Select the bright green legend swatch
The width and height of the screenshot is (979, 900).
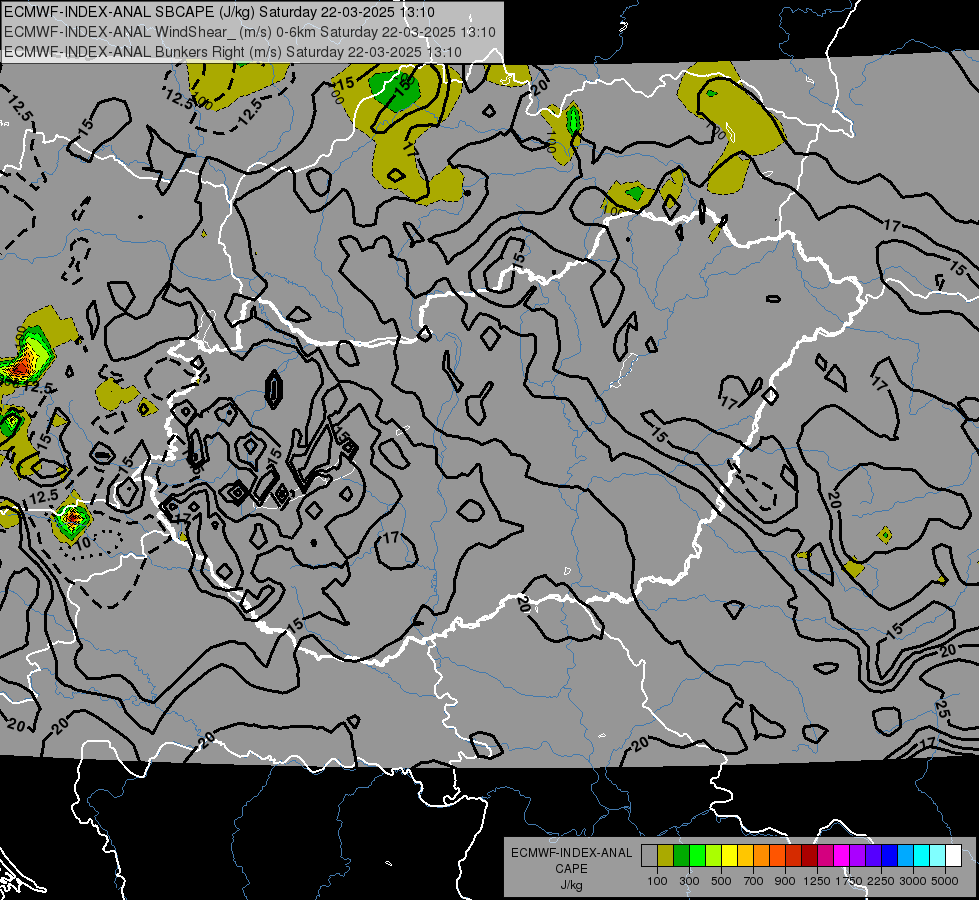pyautogui.click(x=697, y=856)
